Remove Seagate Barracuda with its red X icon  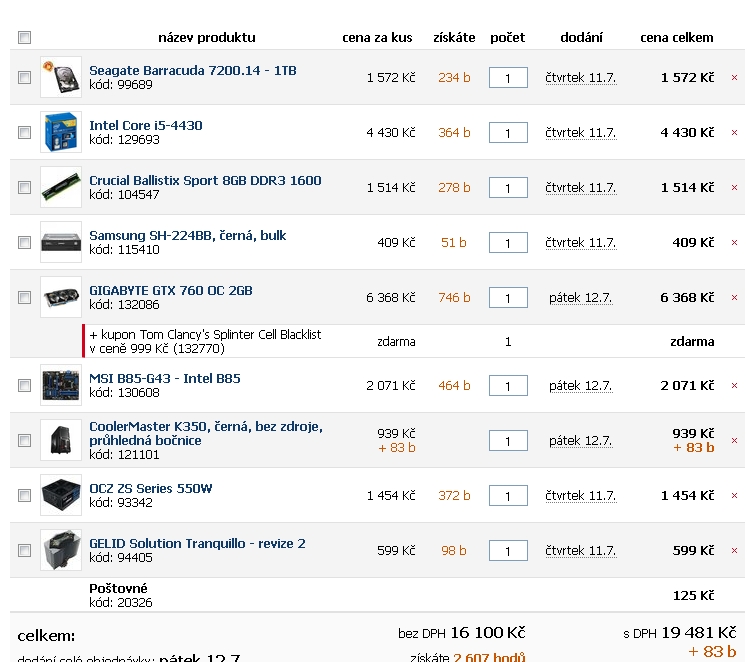[734, 77]
